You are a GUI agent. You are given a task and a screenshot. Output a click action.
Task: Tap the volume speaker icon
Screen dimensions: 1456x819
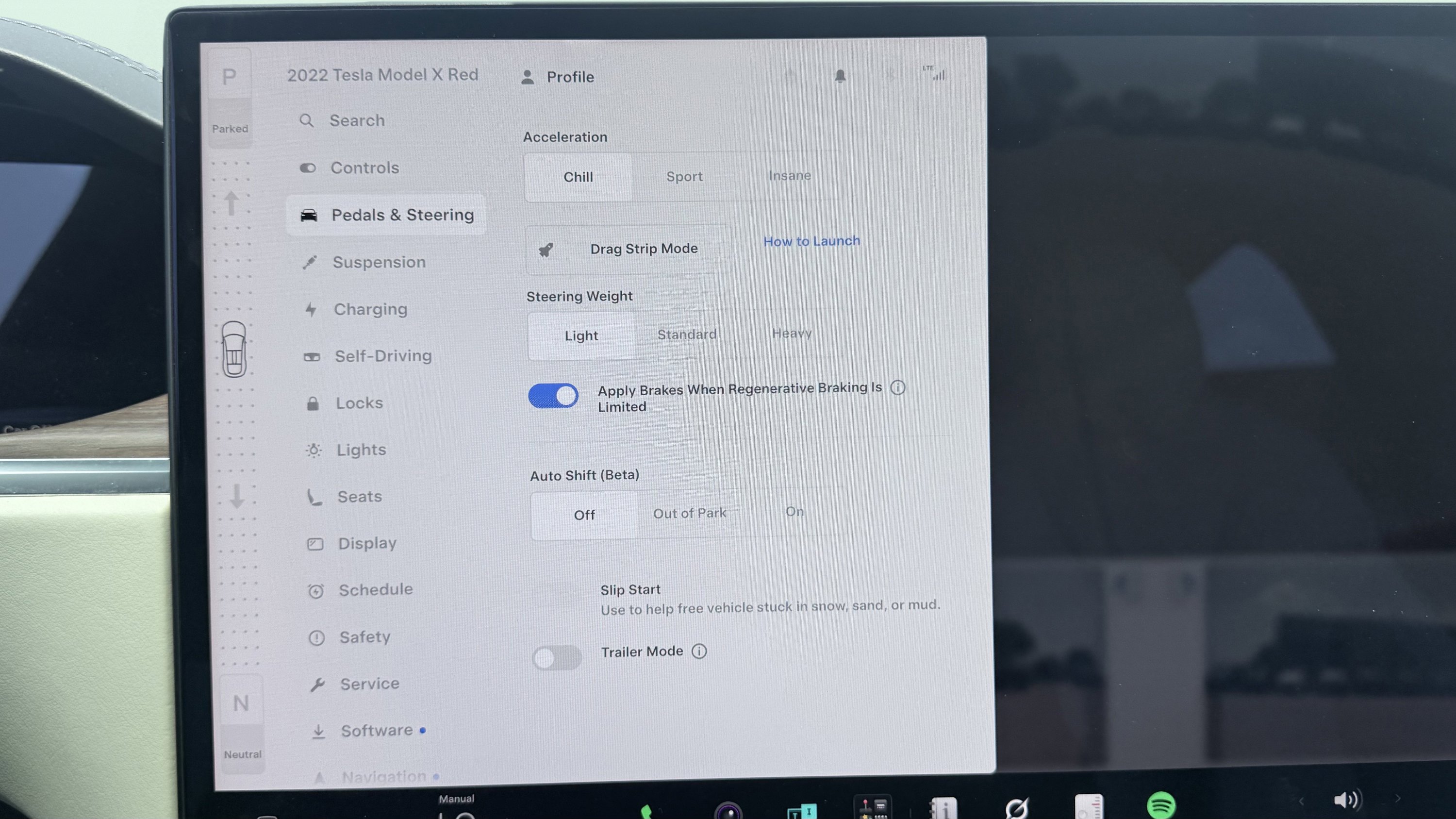coord(1347,800)
